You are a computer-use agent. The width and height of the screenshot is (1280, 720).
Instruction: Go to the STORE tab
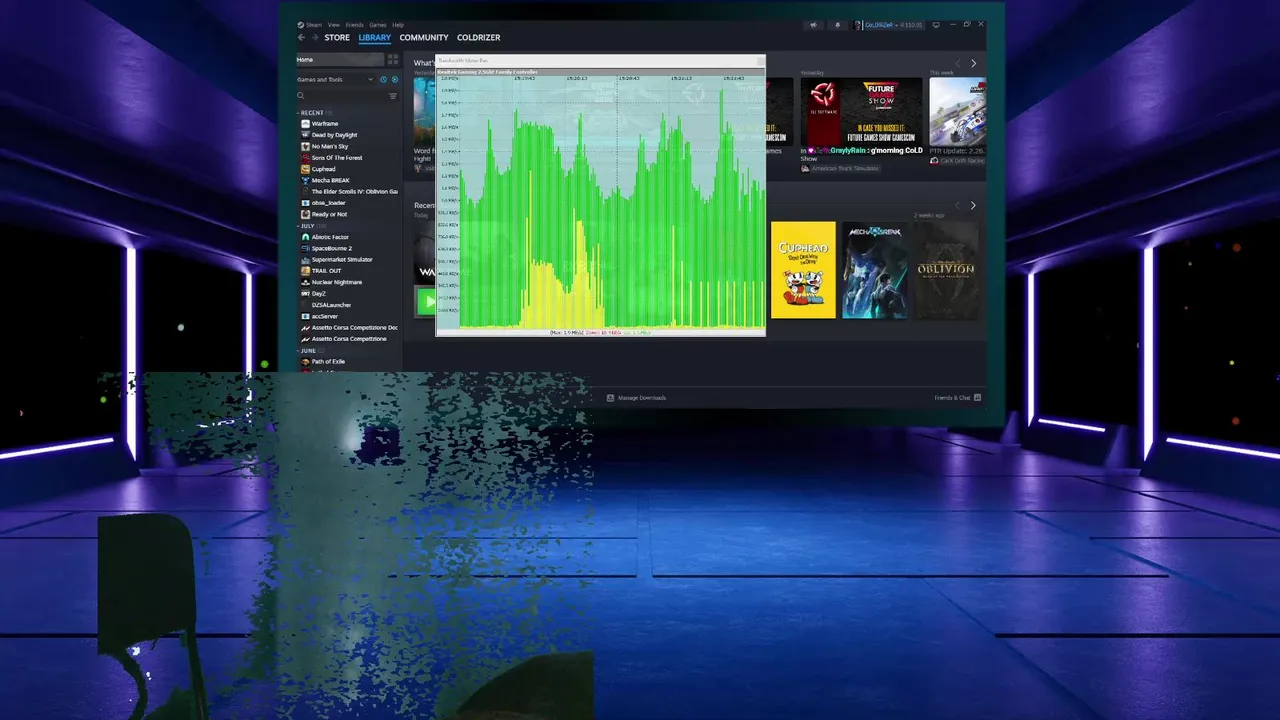337,38
